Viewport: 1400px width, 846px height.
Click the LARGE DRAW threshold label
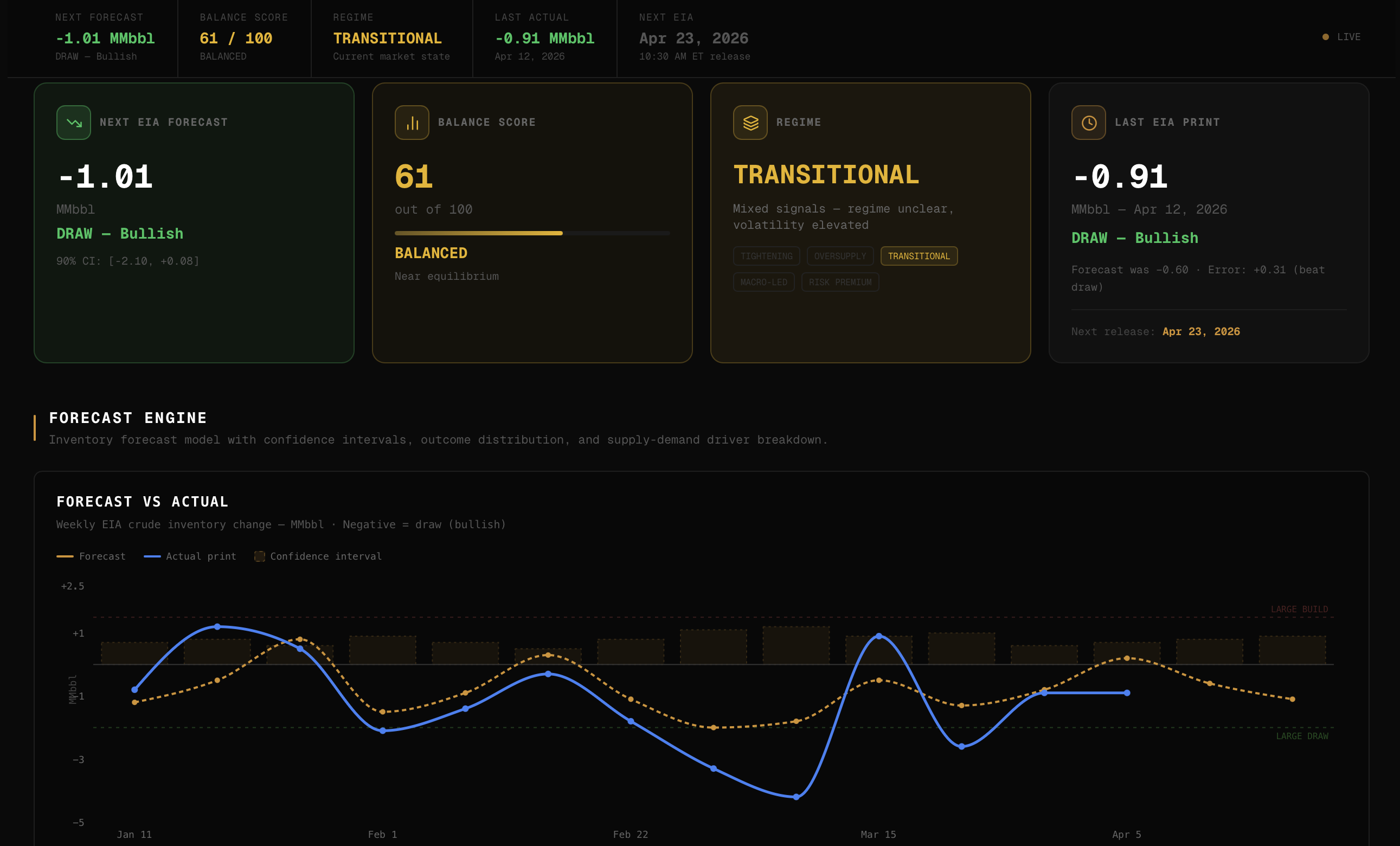tap(1302, 736)
